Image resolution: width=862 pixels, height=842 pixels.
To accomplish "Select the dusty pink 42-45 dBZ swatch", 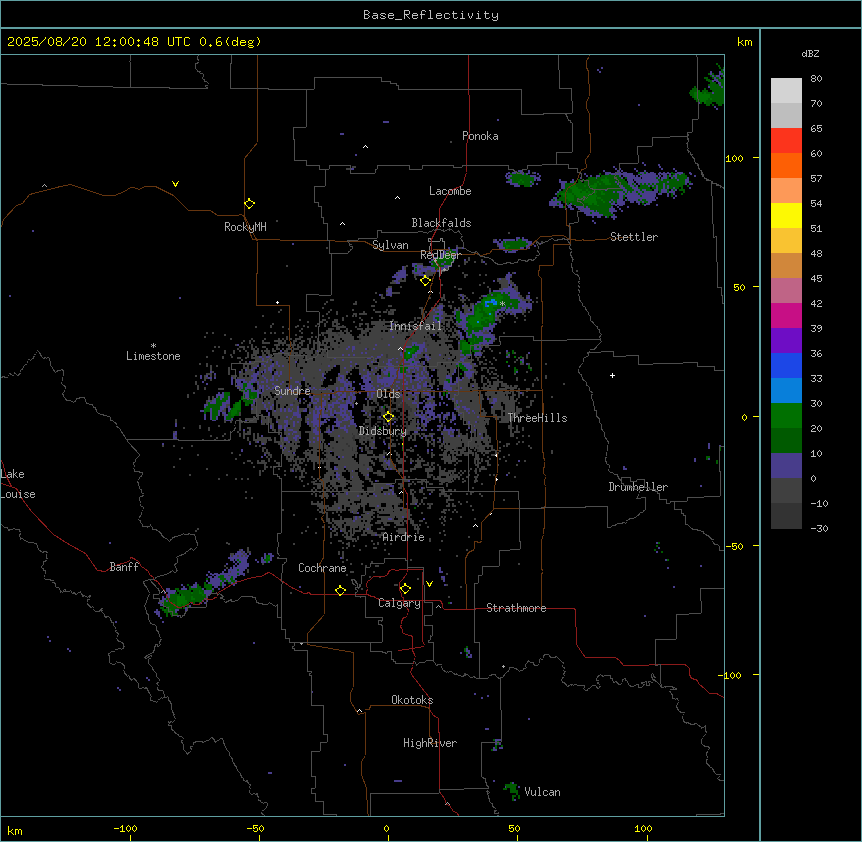I will point(786,291).
